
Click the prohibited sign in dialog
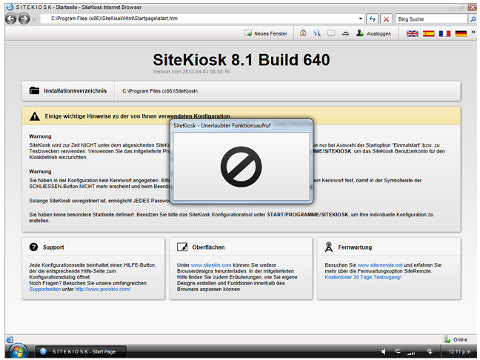tap(241, 167)
